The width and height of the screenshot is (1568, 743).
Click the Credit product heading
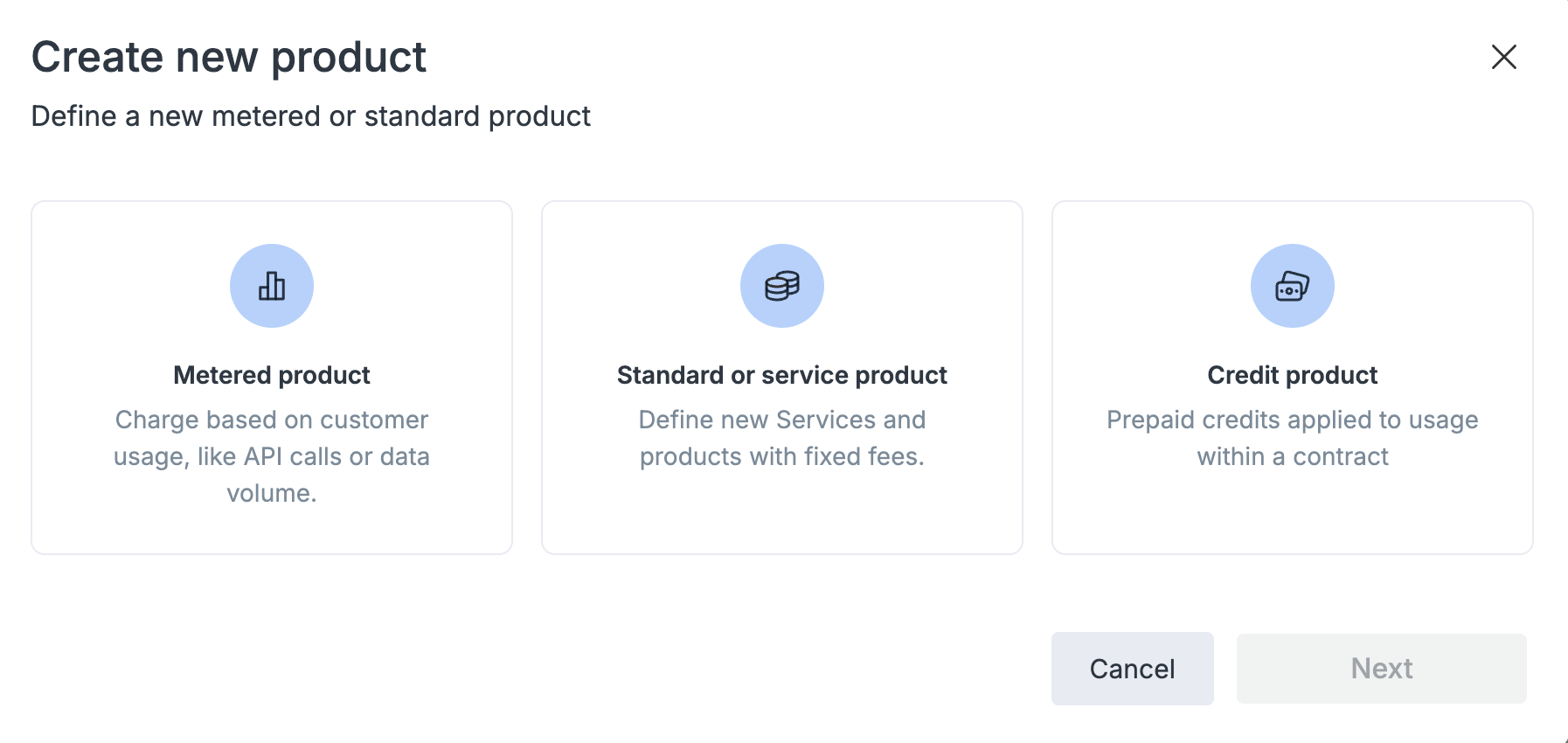1293,375
